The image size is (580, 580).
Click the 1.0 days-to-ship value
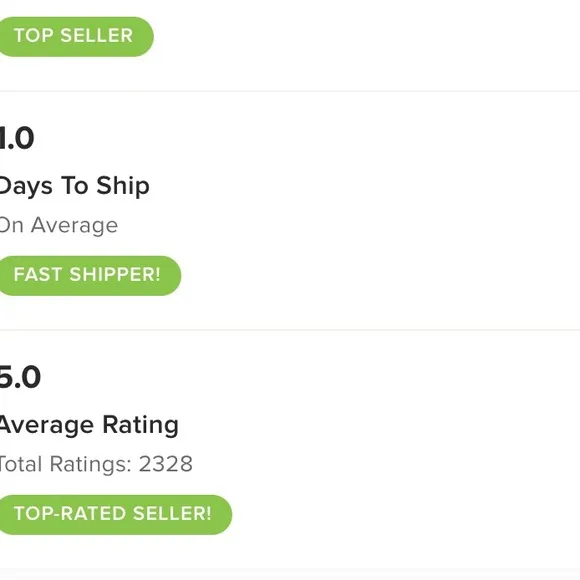[x=17, y=138]
